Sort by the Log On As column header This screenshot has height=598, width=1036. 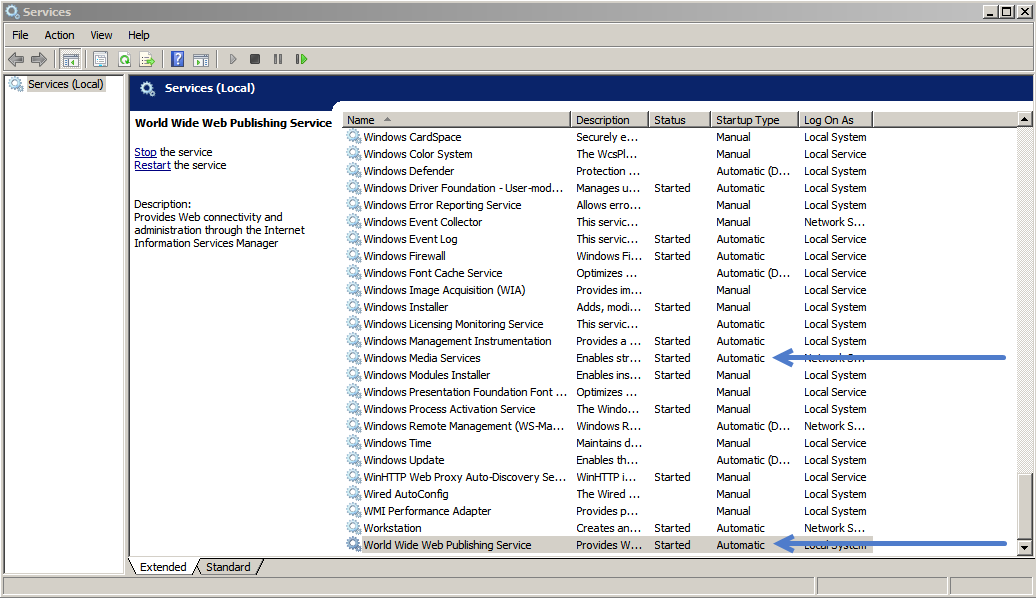[x=836, y=120]
